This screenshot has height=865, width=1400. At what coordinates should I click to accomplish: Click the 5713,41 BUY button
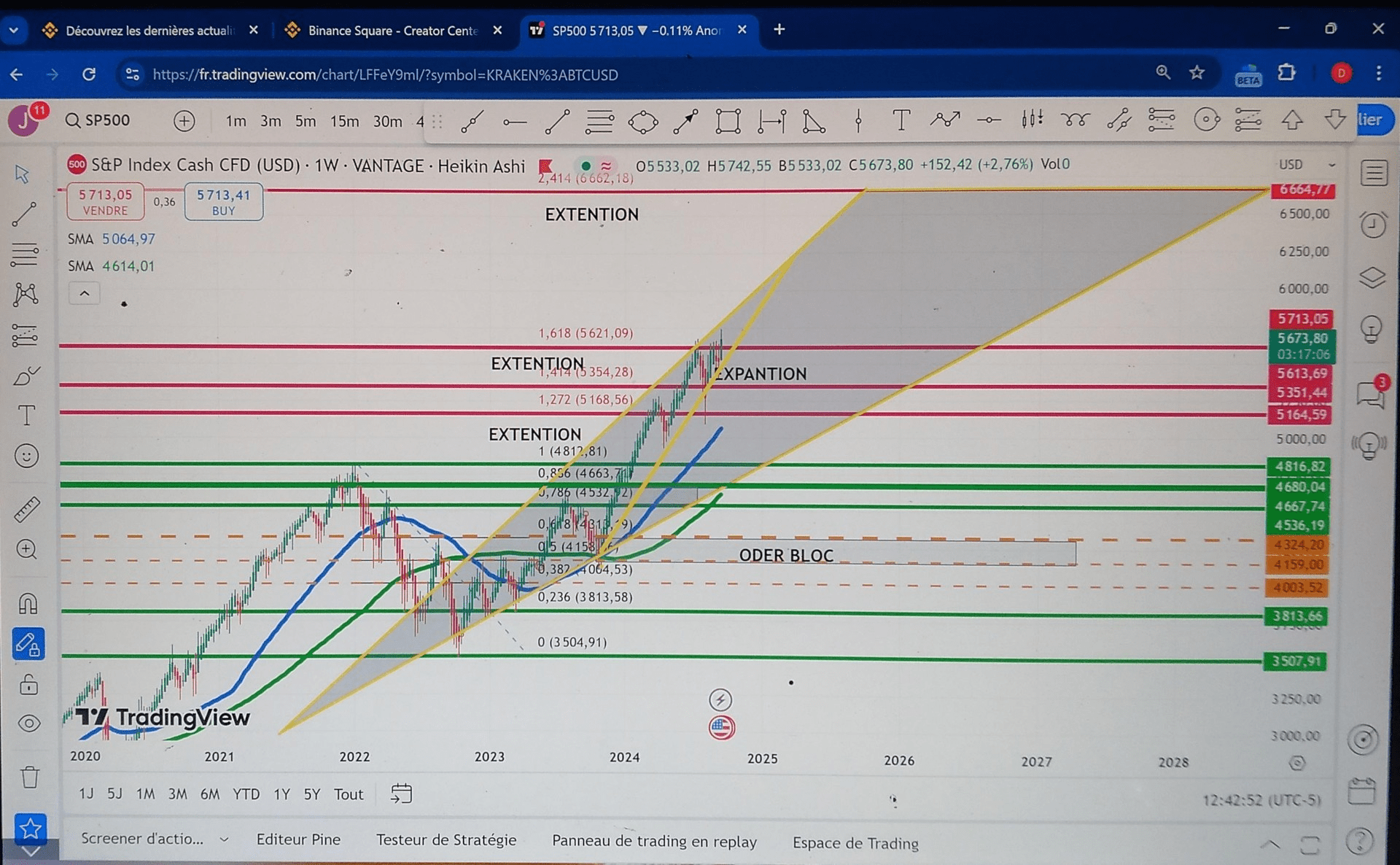223,202
